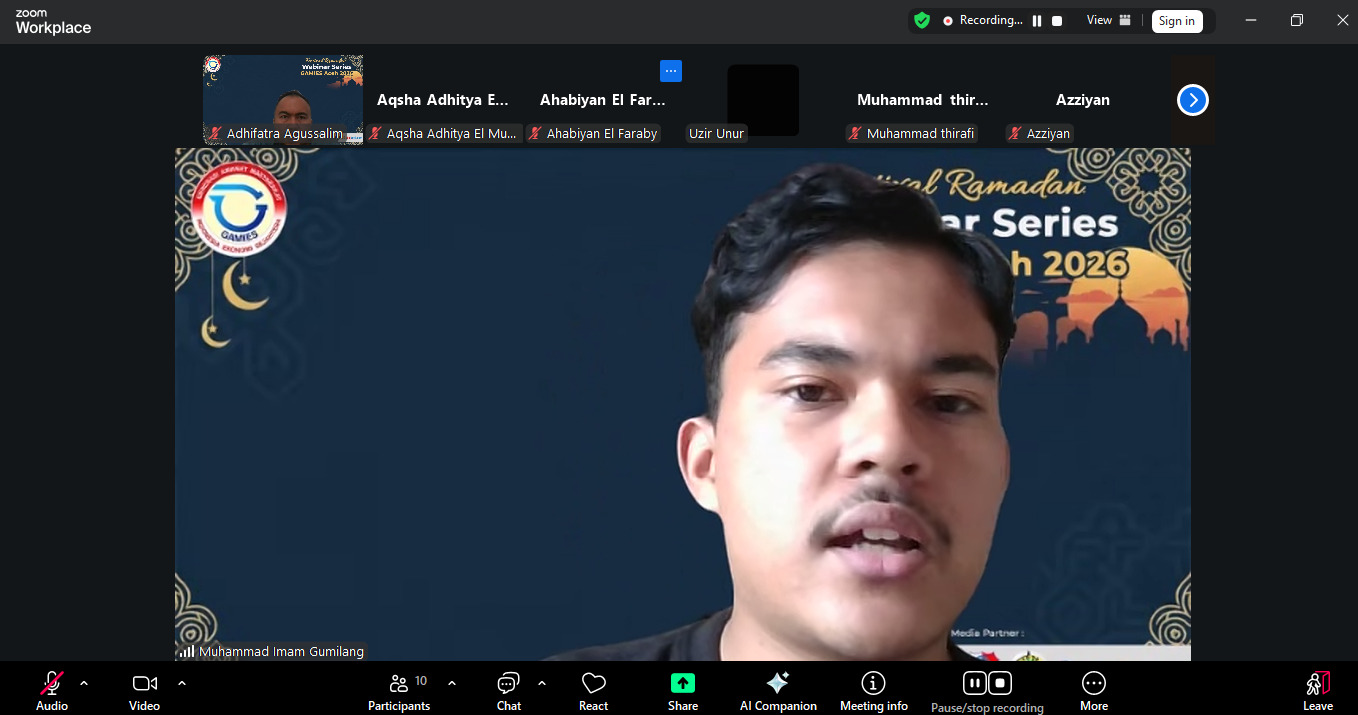Open the More options menu
The width and height of the screenshot is (1358, 715).
[1093, 684]
